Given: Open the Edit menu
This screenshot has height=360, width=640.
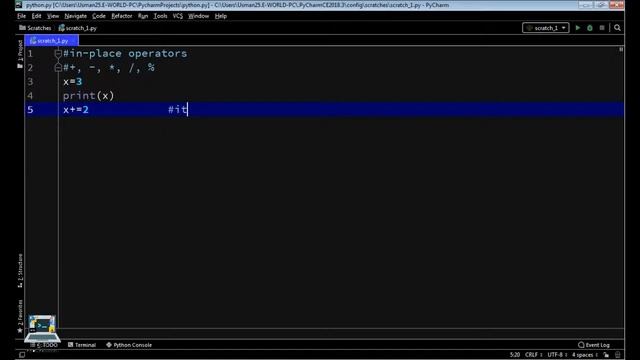Looking at the screenshot, I should point(36,16).
